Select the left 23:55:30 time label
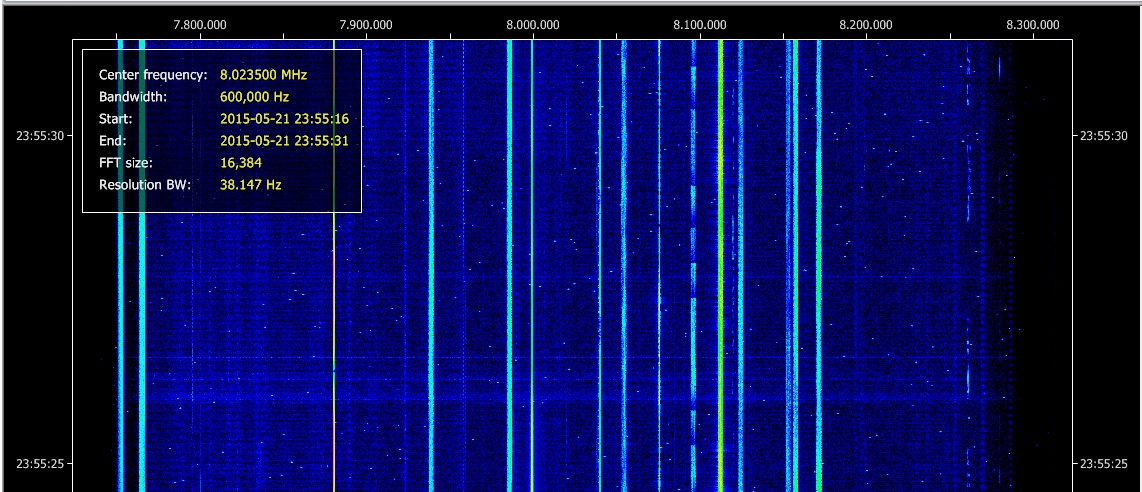1142x492 pixels. click(x=41, y=136)
